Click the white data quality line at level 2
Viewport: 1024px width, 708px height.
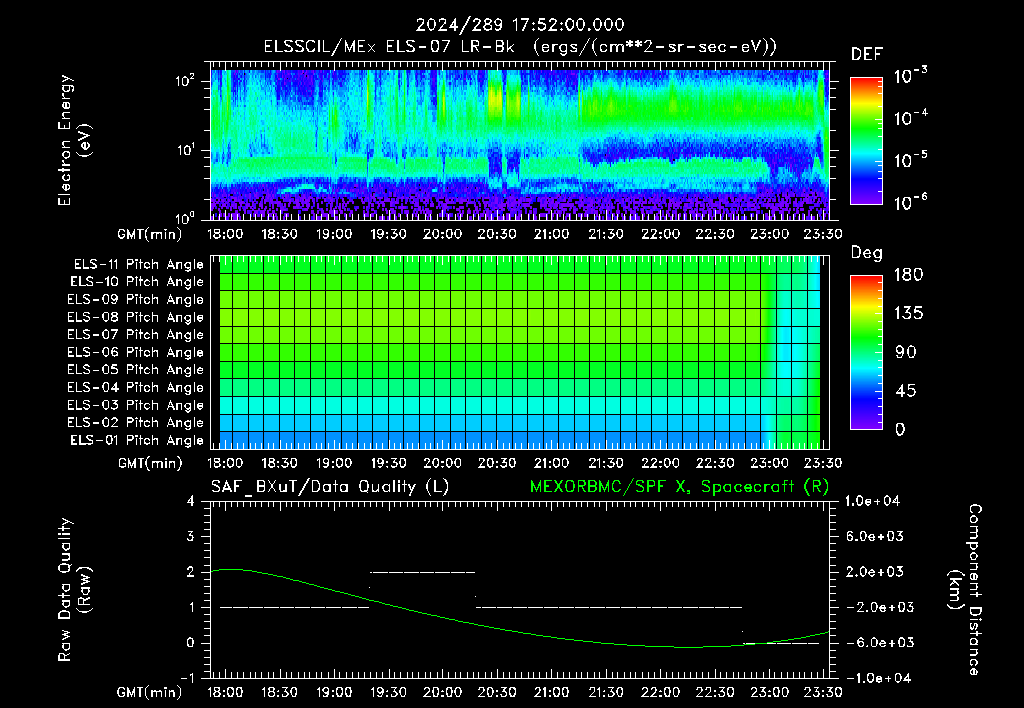(x=423, y=572)
